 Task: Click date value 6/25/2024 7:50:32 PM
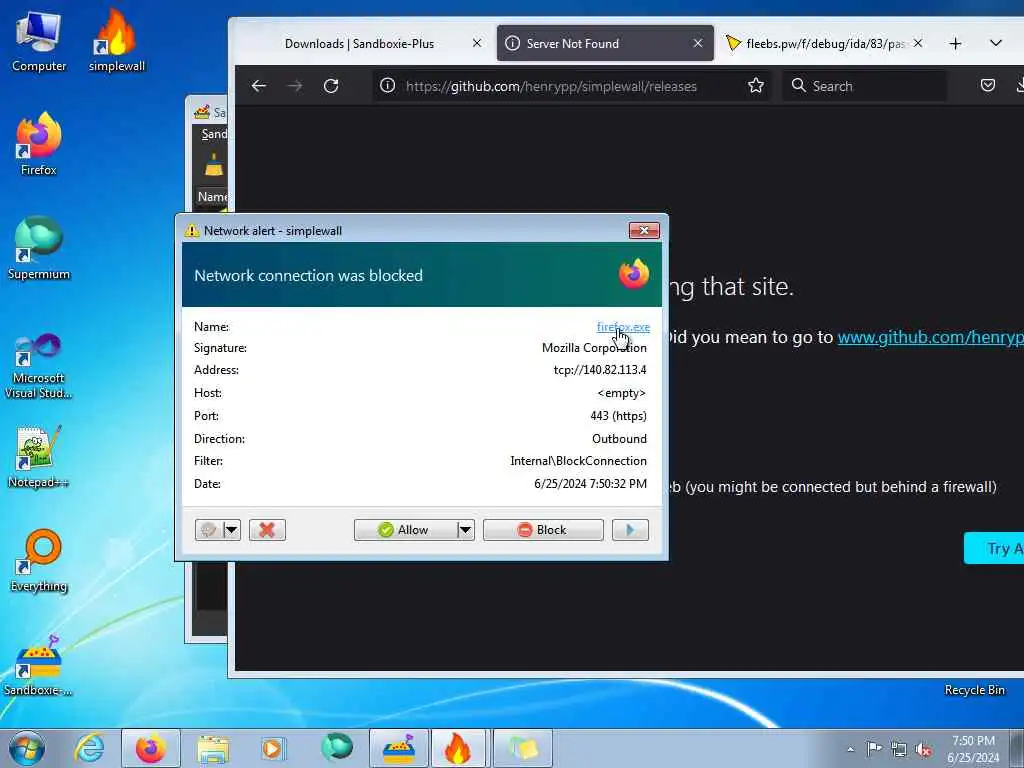coord(590,483)
